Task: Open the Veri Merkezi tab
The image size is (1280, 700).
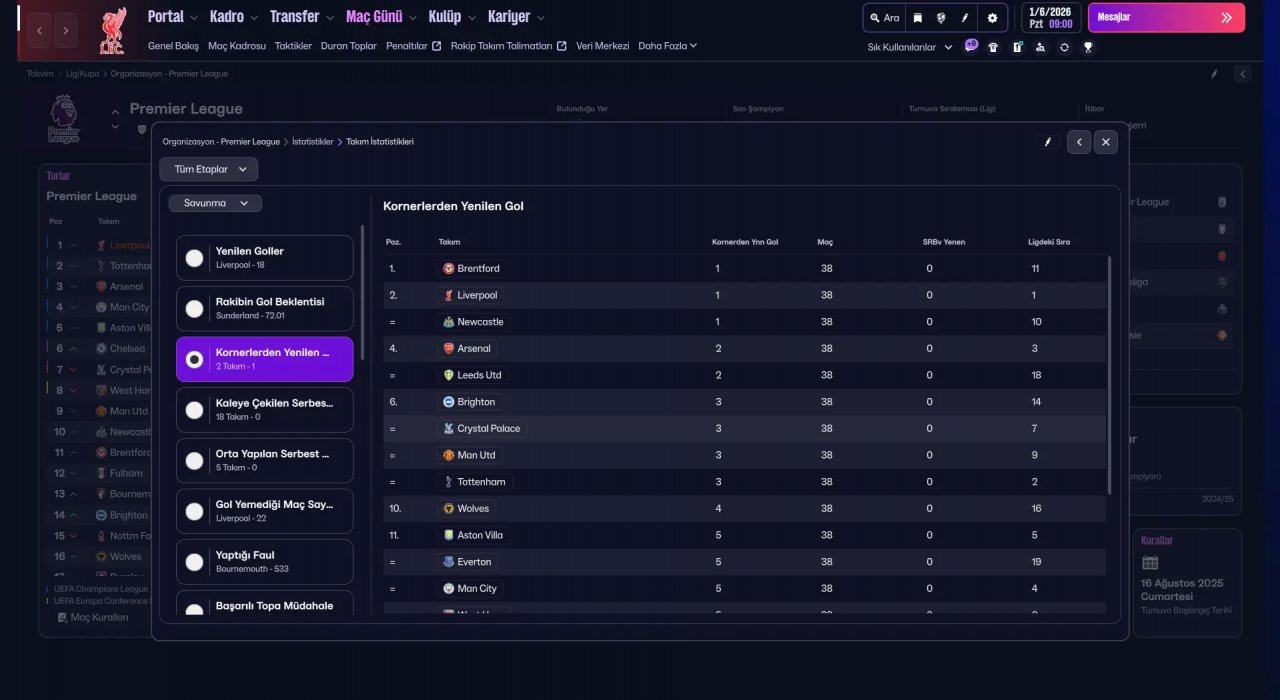Action: tap(603, 46)
